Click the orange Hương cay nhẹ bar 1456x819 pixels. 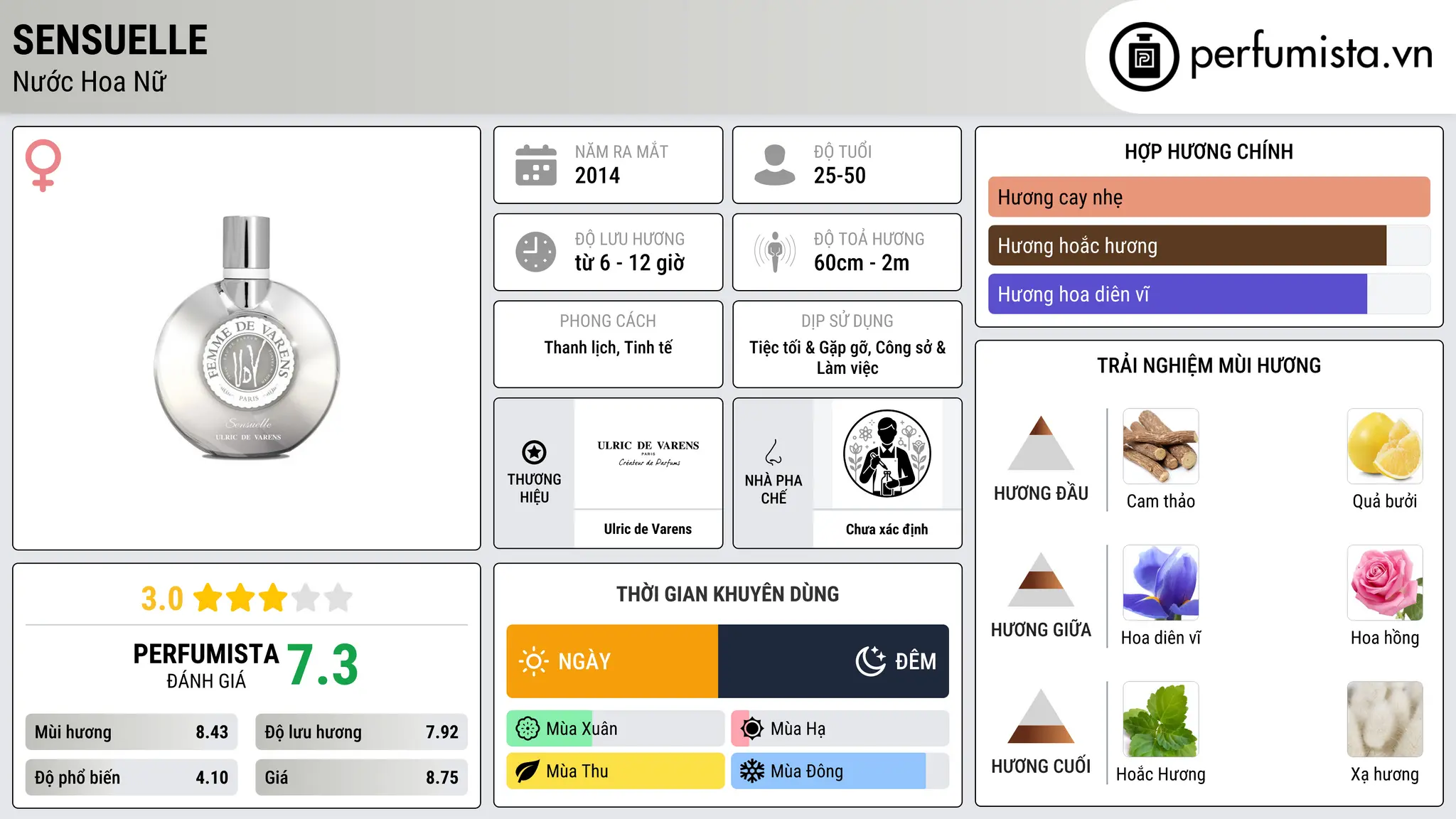click(x=1209, y=197)
